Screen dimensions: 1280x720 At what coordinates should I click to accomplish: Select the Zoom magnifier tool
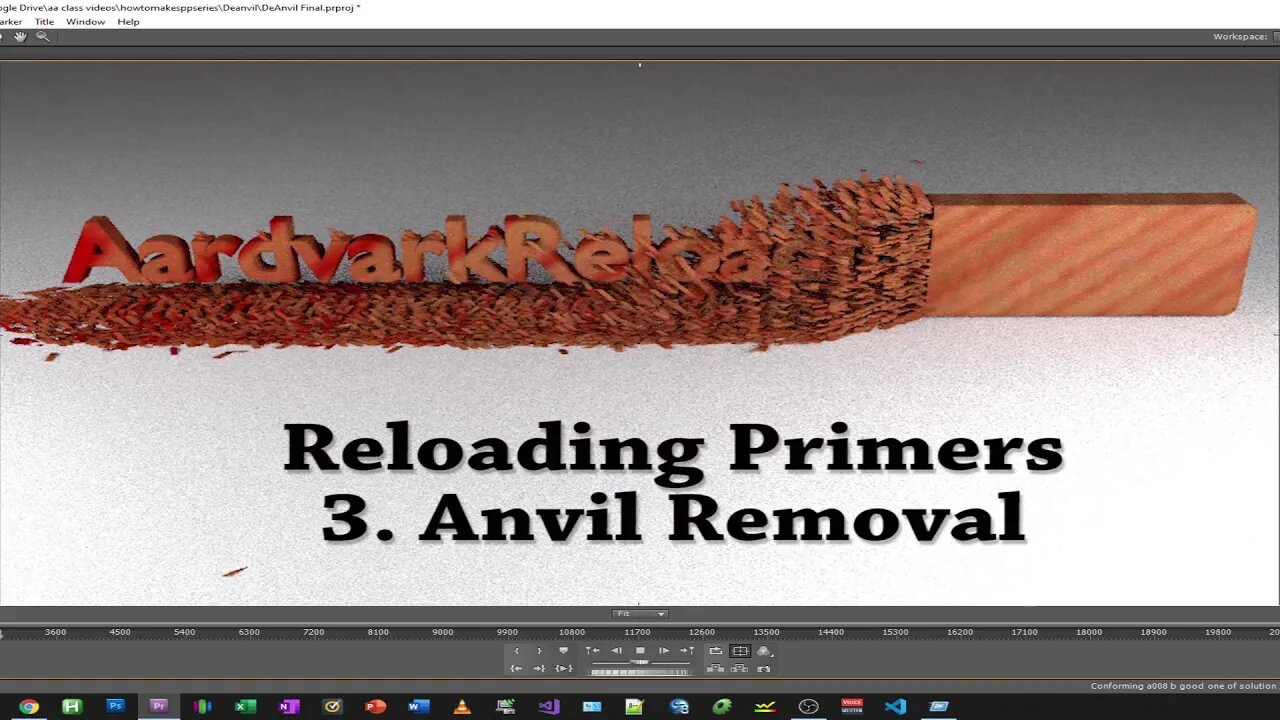pyautogui.click(x=42, y=36)
